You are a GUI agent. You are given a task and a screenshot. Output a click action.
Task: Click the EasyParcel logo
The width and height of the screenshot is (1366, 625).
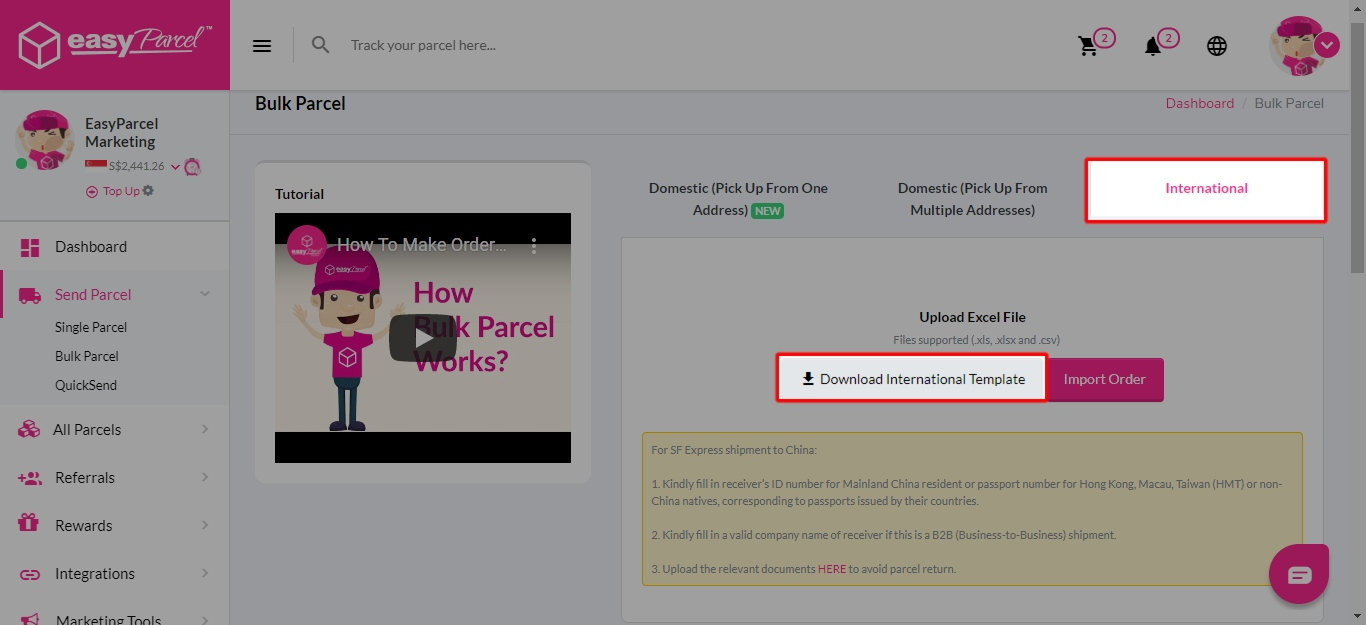point(113,44)
